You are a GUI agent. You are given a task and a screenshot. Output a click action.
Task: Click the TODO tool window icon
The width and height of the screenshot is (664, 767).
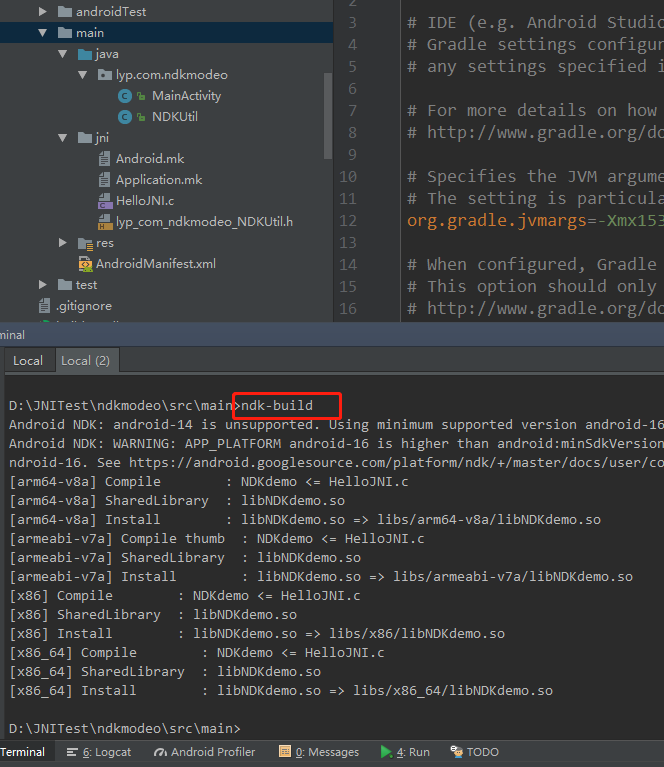[456, 751]
